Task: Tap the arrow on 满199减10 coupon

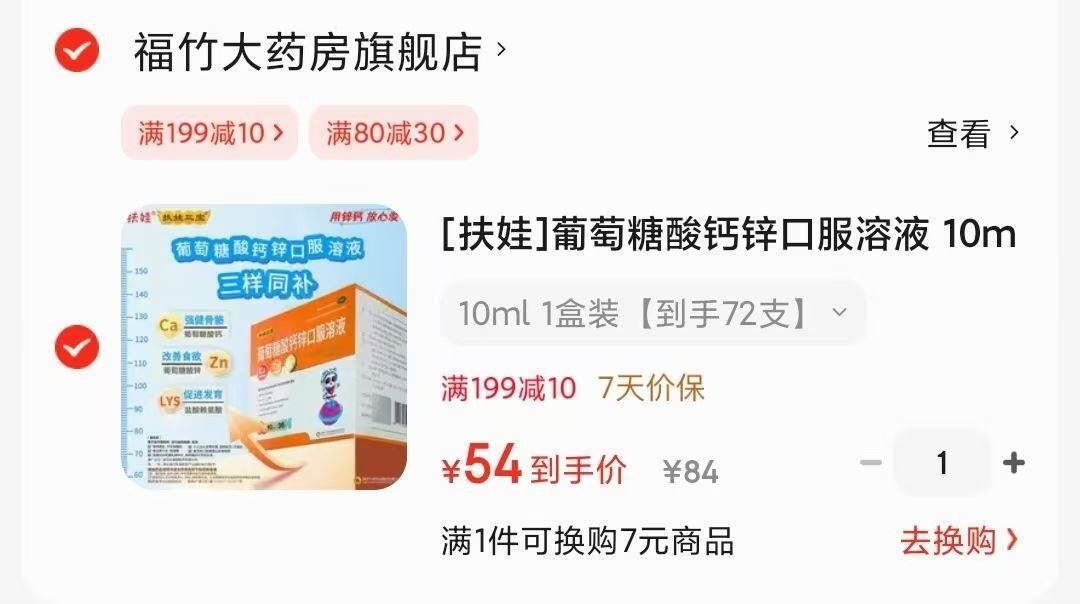Action: [x=278, y=133]
